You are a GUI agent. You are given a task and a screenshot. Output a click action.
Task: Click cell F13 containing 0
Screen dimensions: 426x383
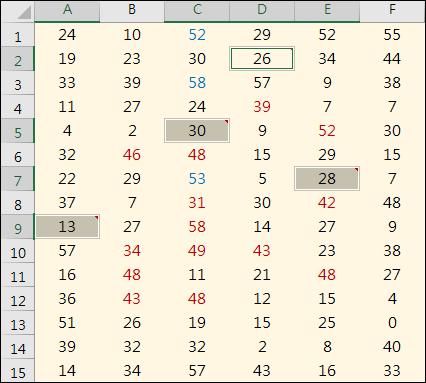coord(392,323)
